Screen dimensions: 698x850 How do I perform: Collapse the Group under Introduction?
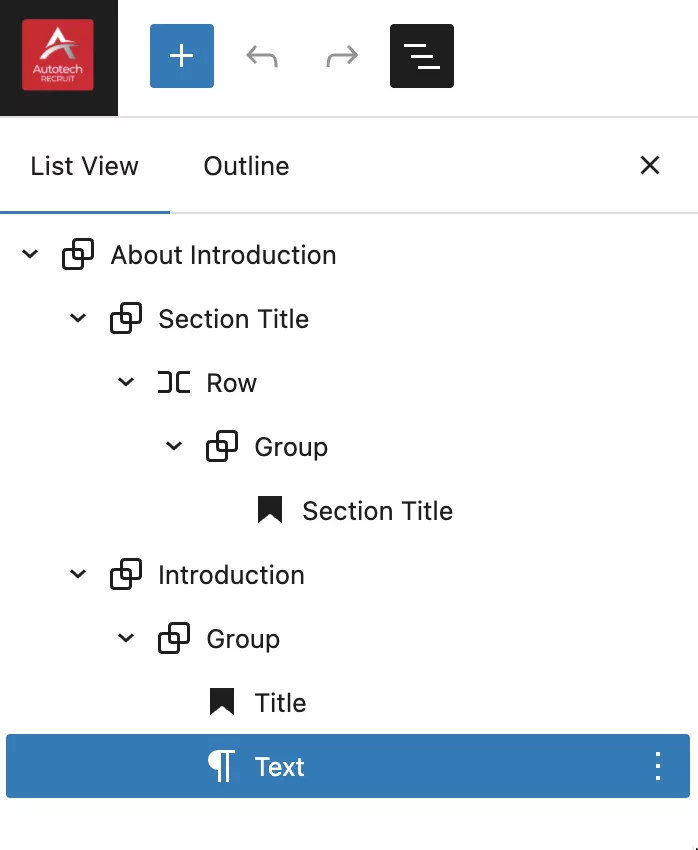[126, 639]
